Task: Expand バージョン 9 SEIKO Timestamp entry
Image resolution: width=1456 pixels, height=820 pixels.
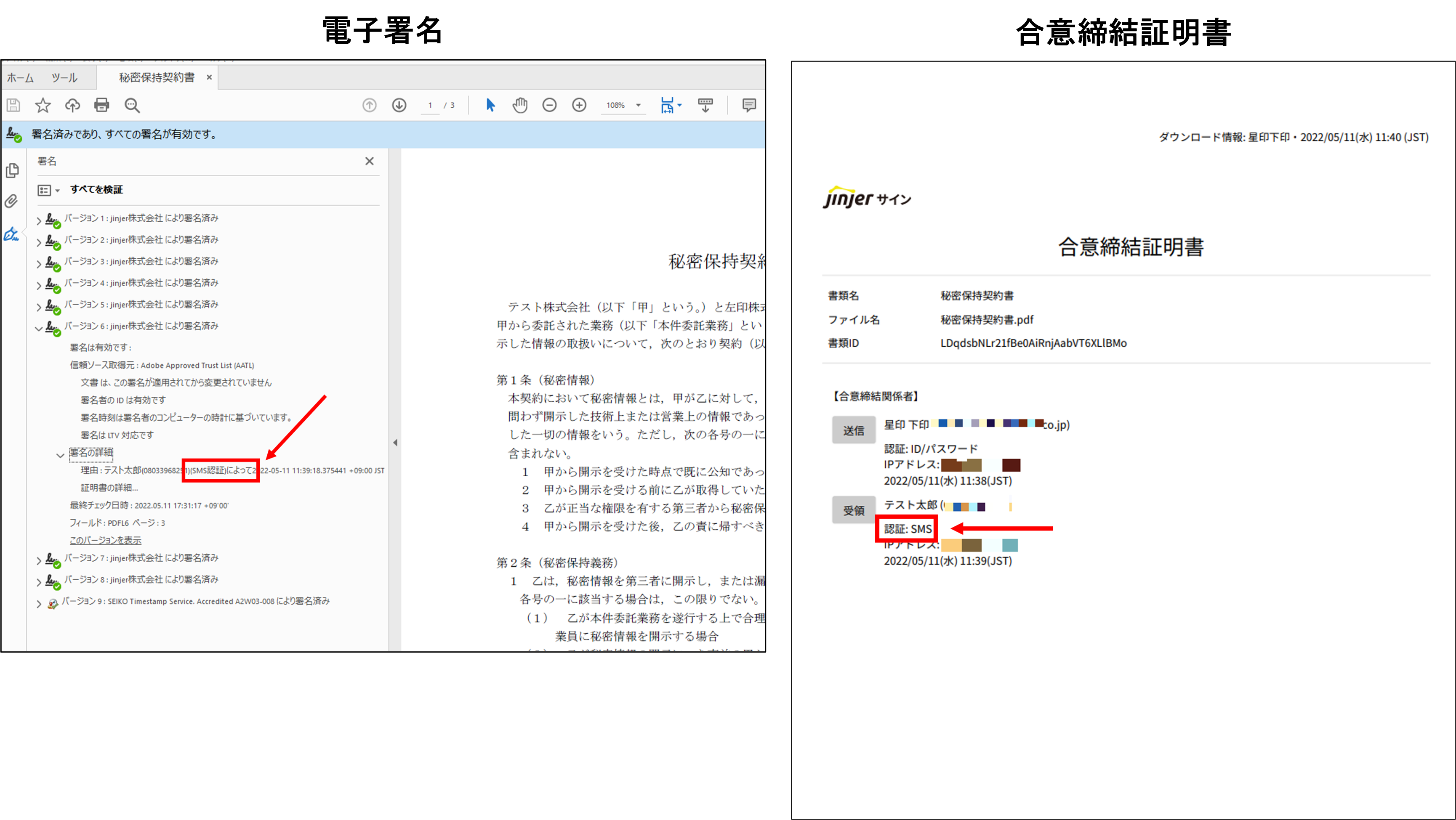Action: point(38,604)
